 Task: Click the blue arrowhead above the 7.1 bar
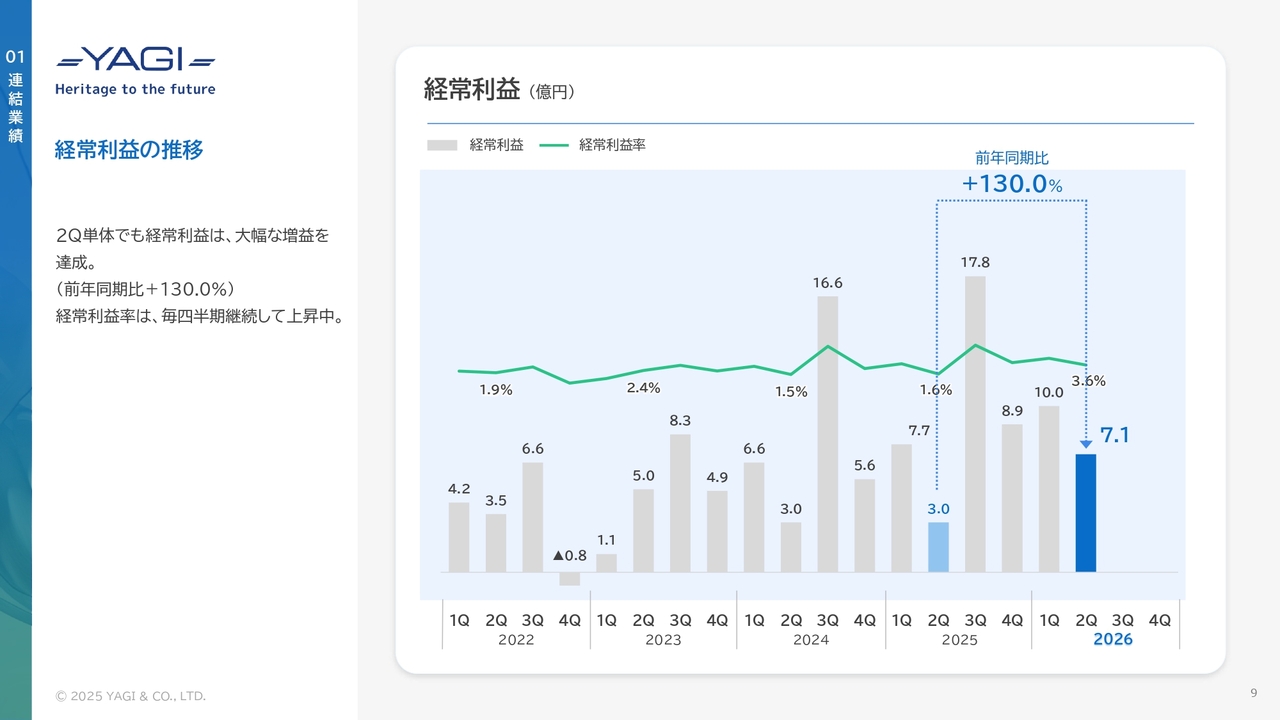click(1086, 443)
